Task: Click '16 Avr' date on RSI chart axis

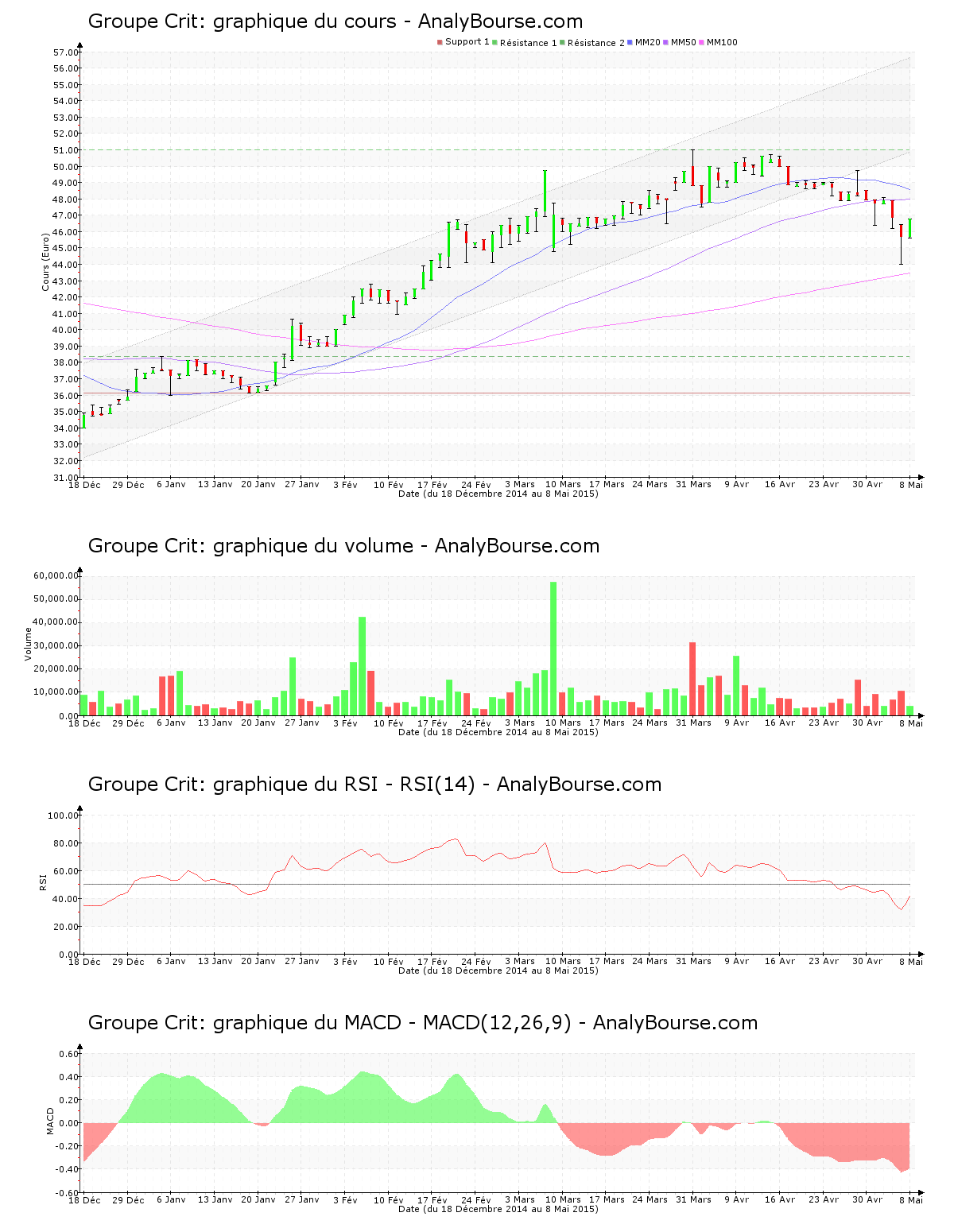Action: pos(780,961)
